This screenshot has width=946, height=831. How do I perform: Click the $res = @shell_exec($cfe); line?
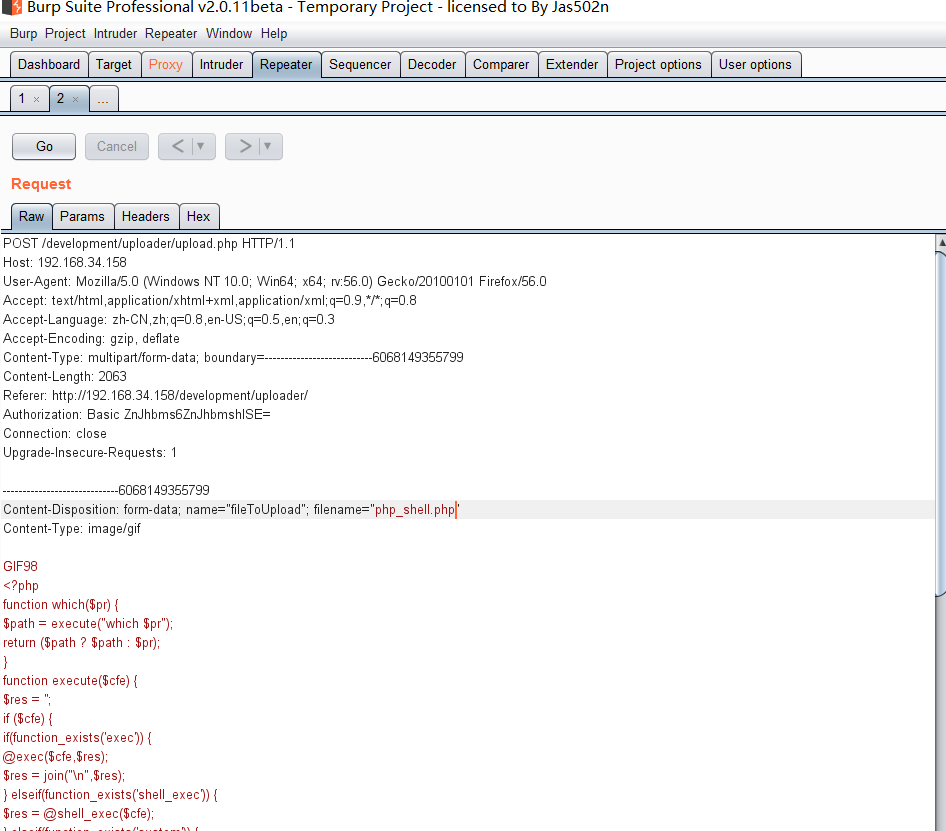click(78, 814)
